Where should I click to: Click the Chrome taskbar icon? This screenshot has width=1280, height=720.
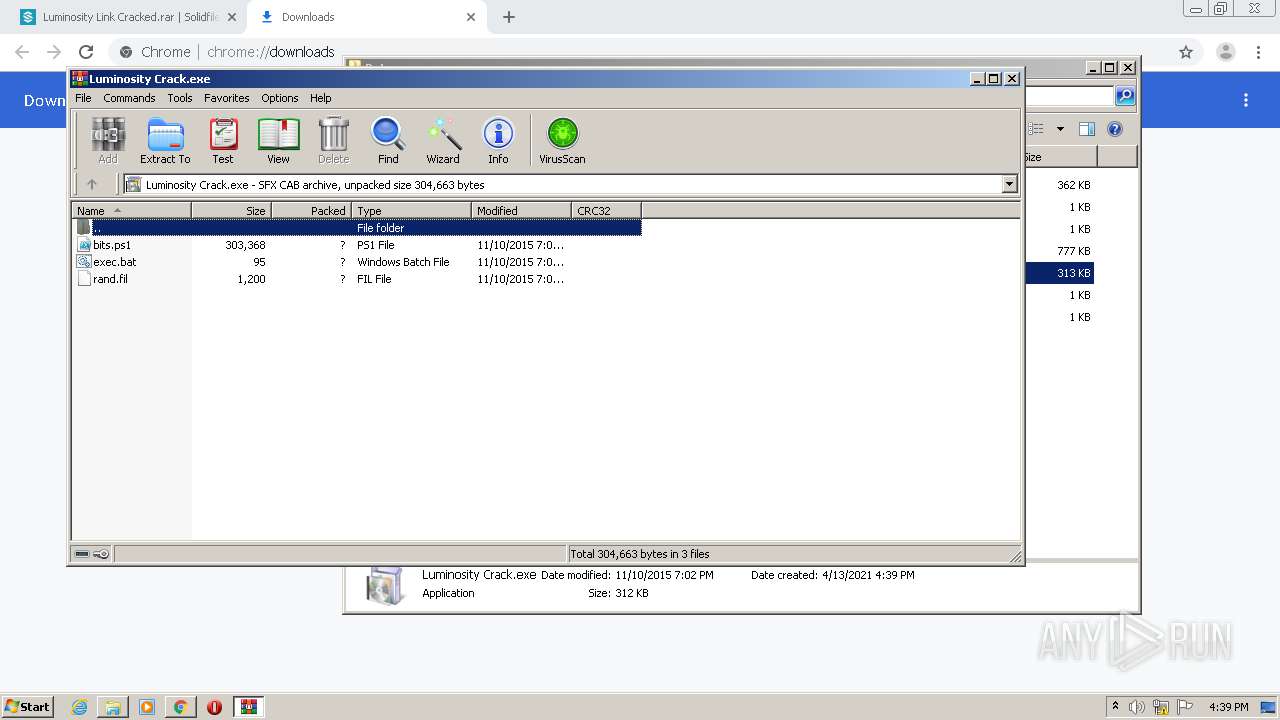181,707
